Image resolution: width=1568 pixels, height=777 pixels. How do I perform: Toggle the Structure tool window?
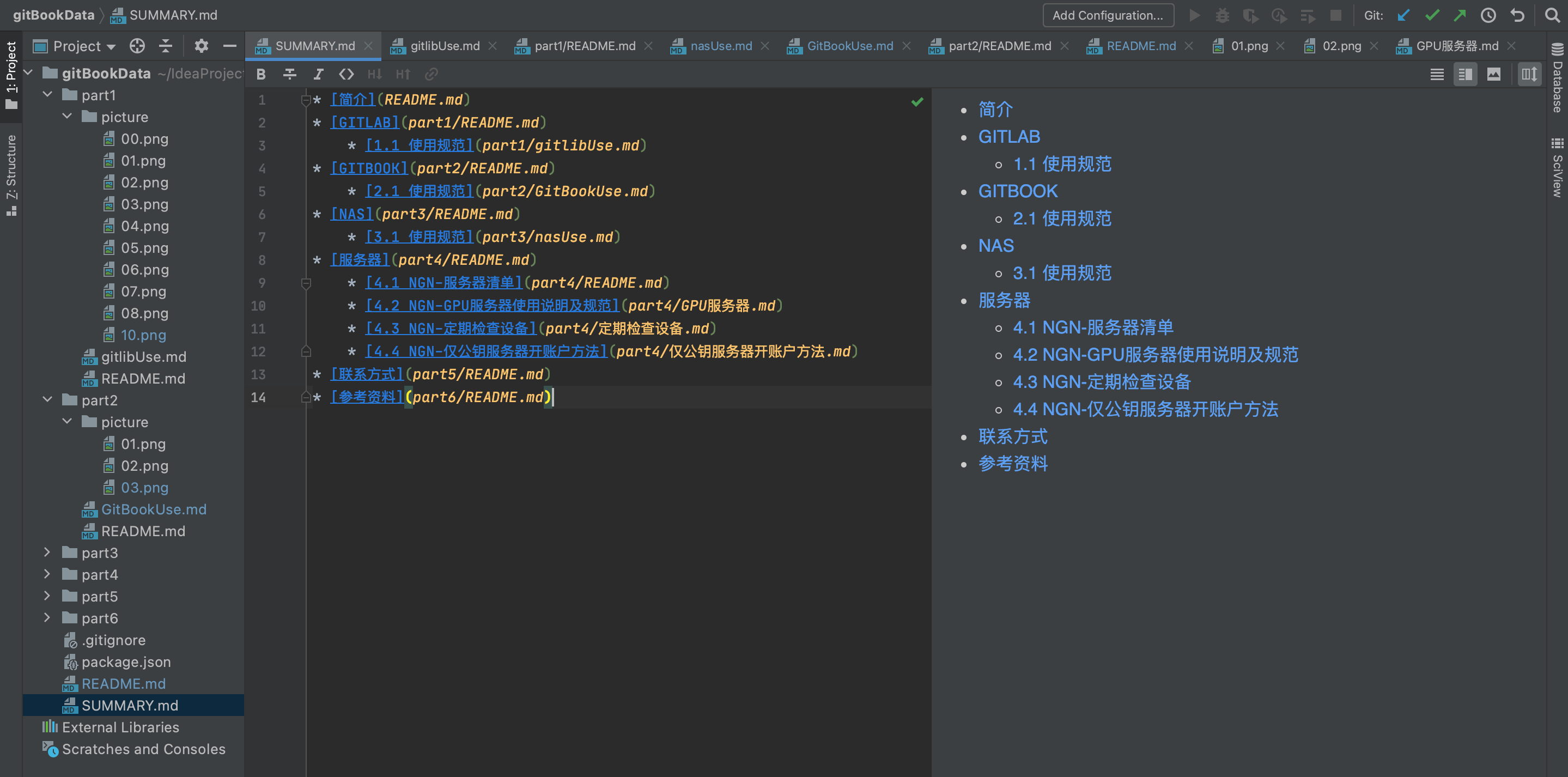(11, 175)
